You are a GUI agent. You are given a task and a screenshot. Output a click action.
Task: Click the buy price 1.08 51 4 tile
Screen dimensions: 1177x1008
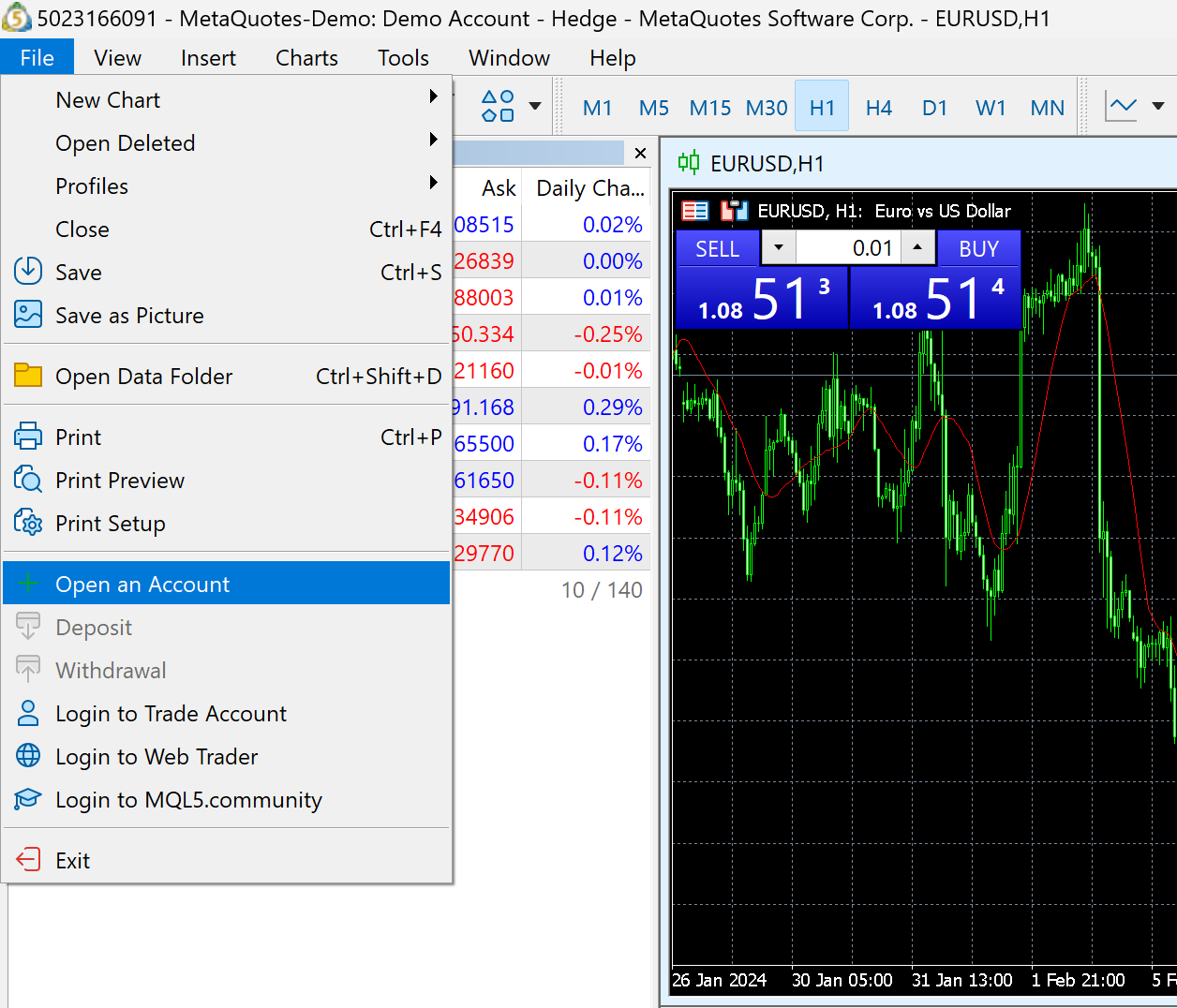(935, 298)
